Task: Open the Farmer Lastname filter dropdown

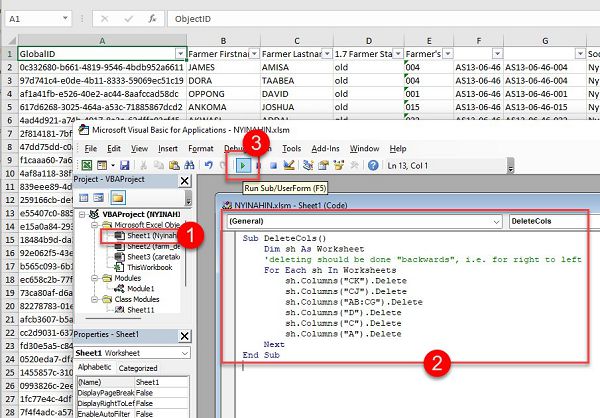Action: pyautogui.click(x=327, y=54)
